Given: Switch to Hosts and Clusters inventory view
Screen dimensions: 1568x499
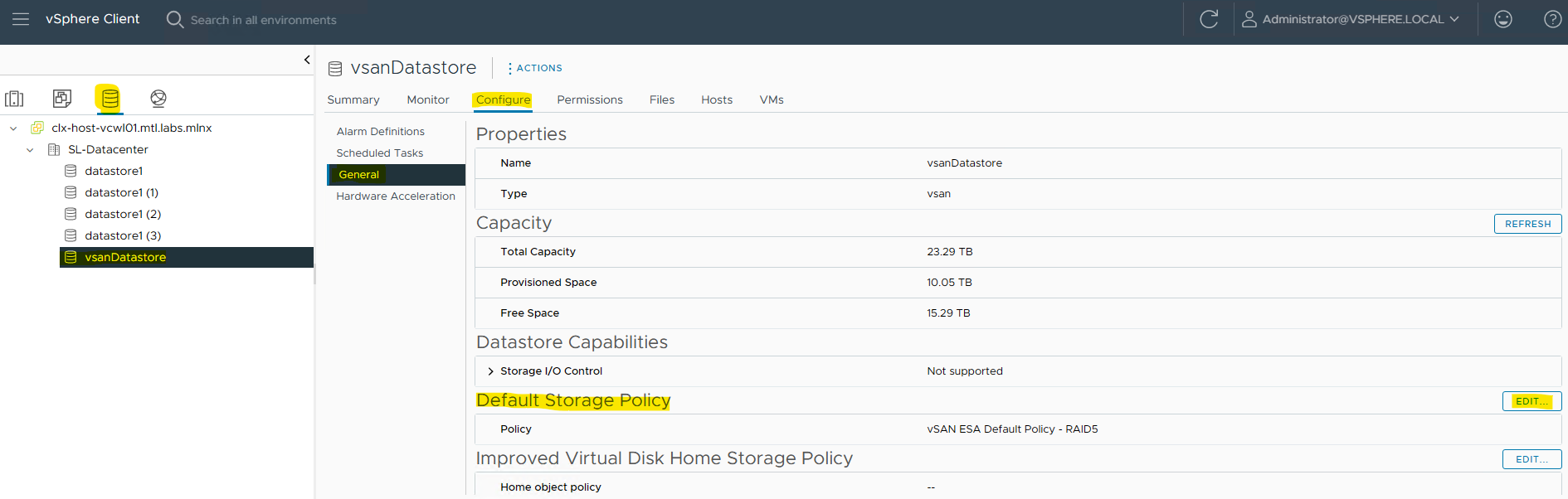Looking at the screenshot, I should [14, 99].
